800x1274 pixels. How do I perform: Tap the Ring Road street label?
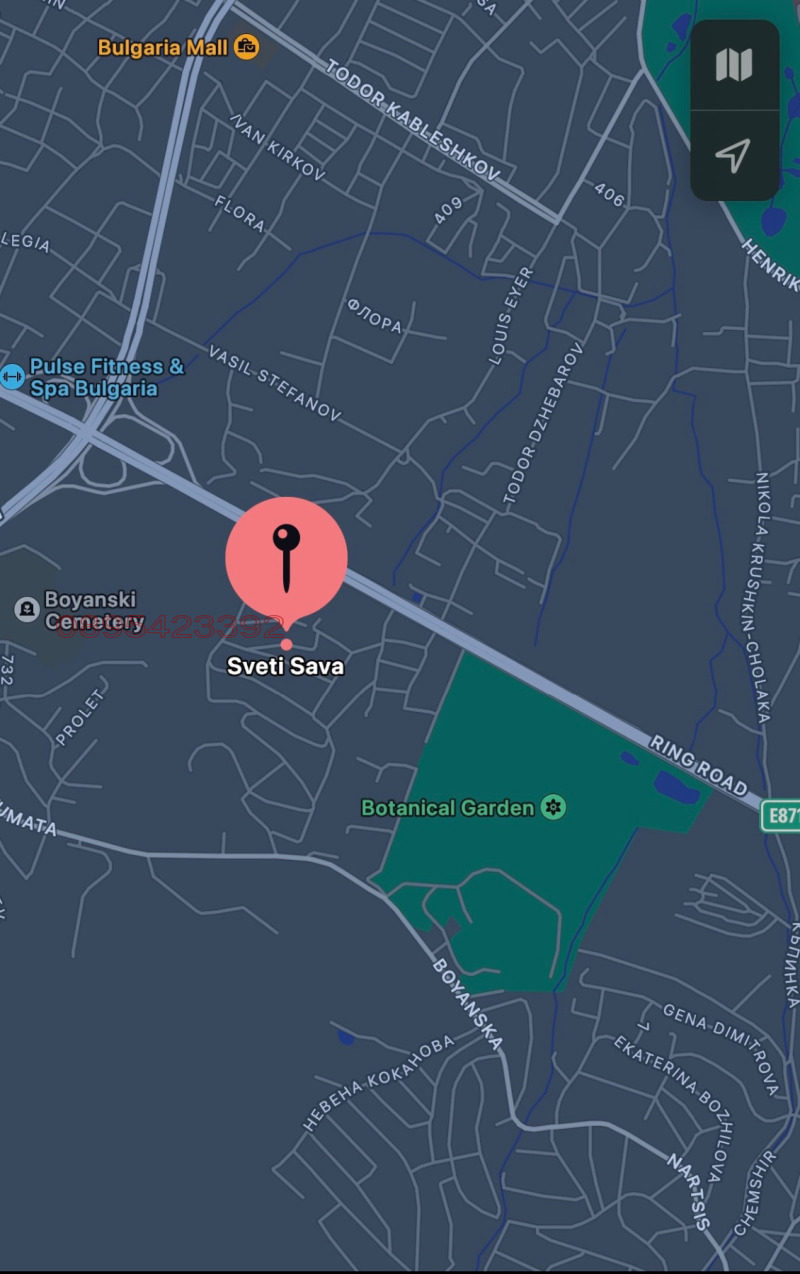[699, 762]
